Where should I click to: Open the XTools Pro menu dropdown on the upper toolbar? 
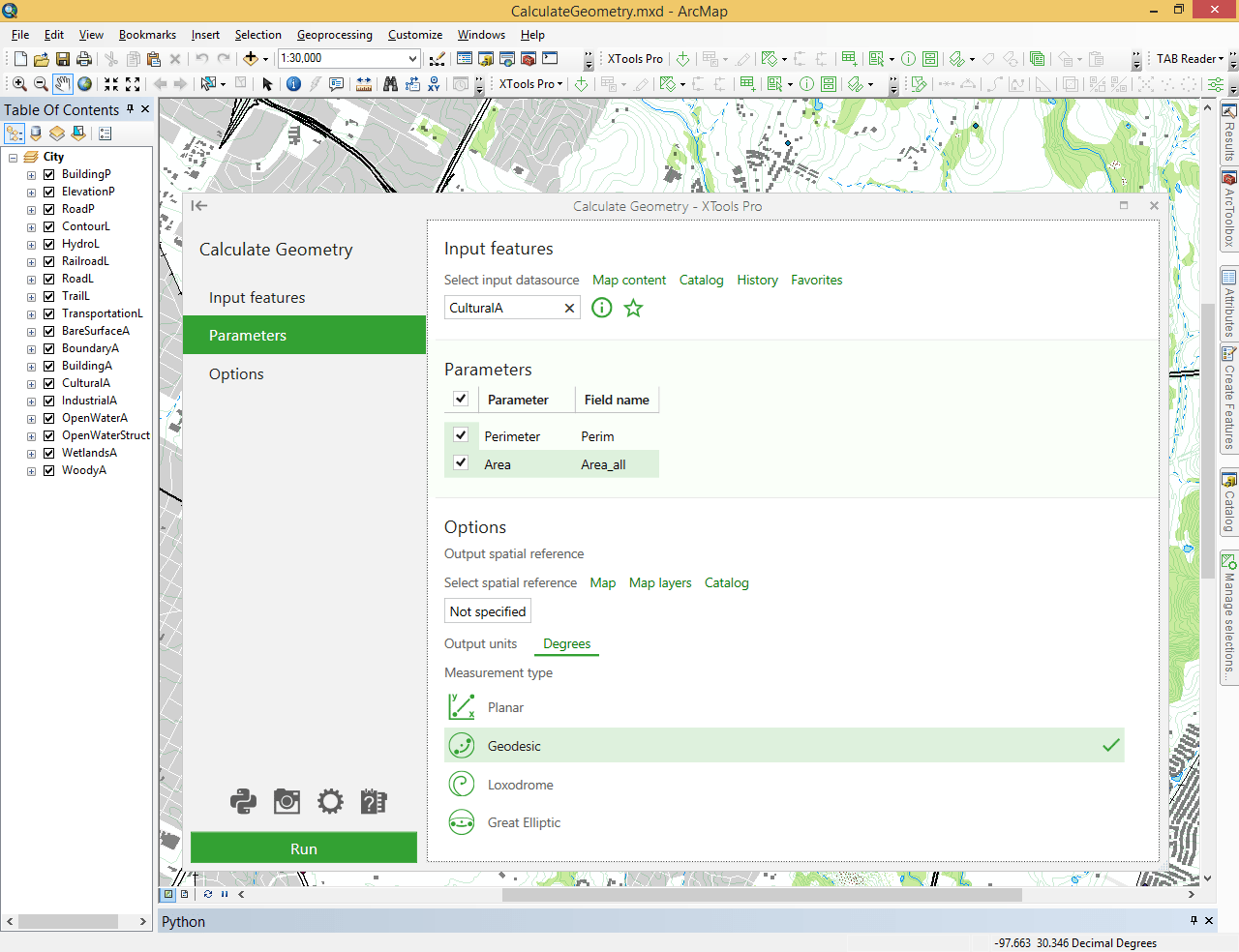click(635, 59)
